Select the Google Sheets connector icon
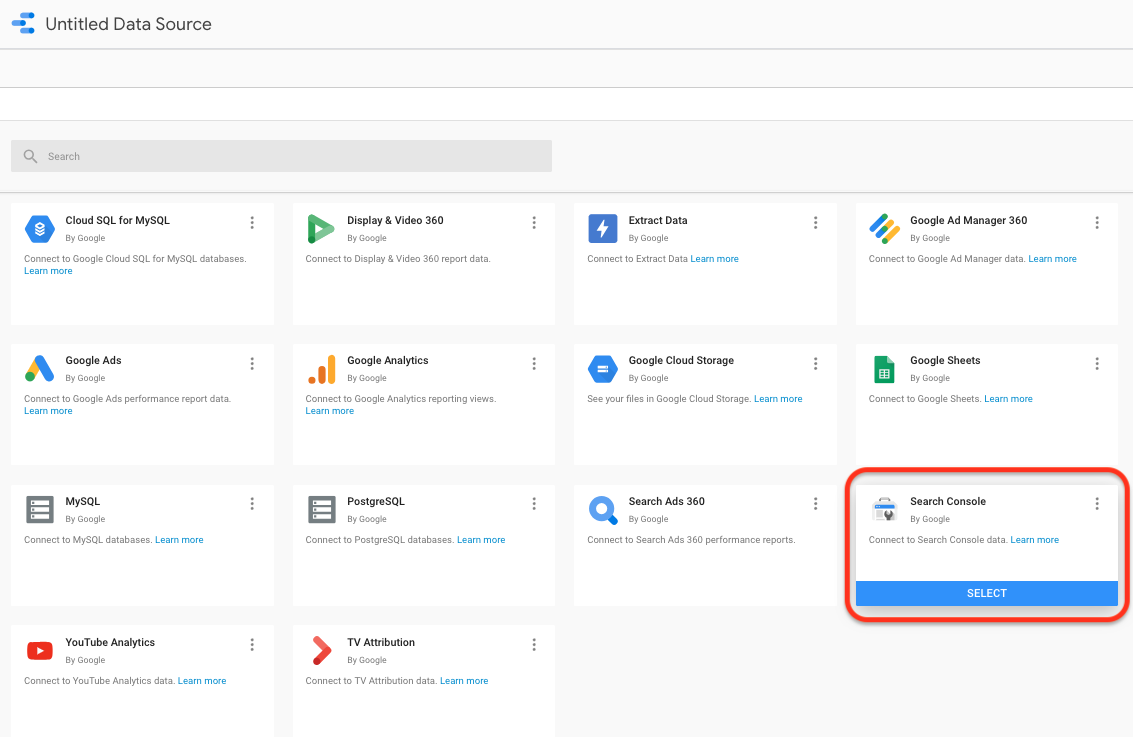The image size is (1133, 737). pos(884,369)
